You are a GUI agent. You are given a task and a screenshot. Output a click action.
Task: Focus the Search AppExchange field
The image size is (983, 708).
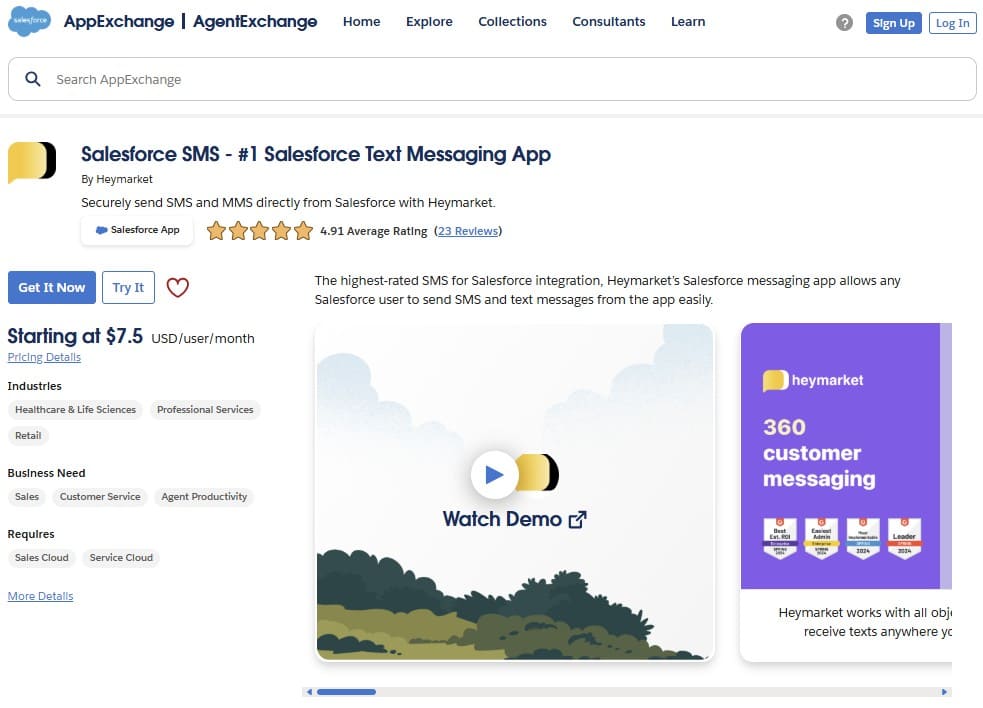(x=492, y=79)
